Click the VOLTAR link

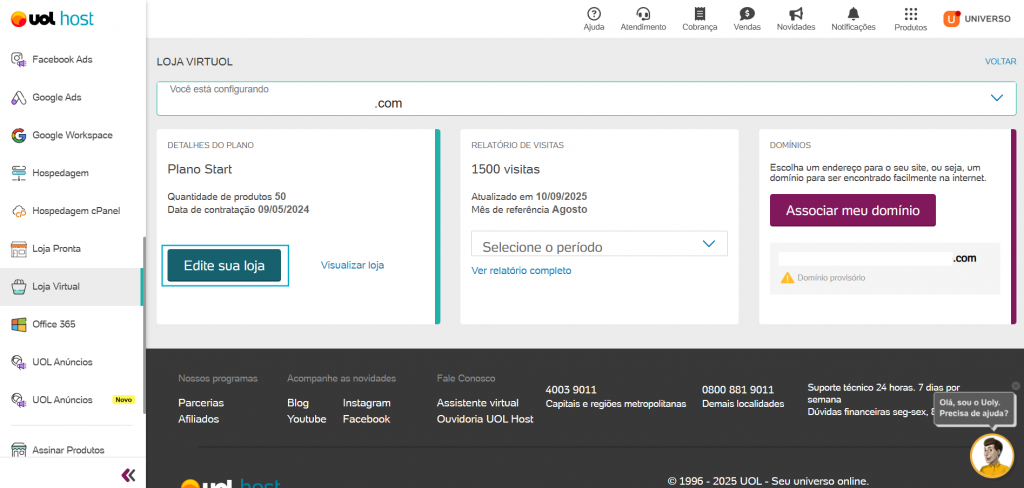tap(1000, 62)
